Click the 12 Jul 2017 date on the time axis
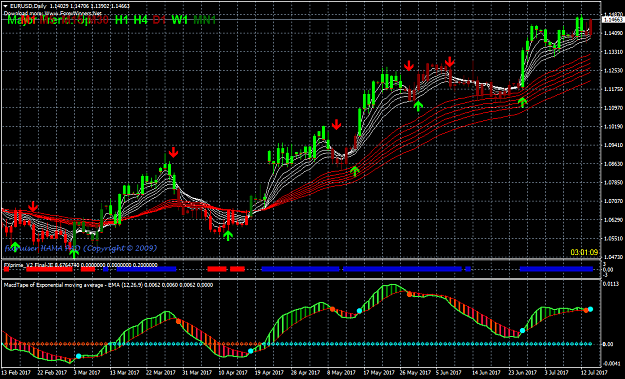The height and width of the screenshot is (379, 625). coord(594,373)
